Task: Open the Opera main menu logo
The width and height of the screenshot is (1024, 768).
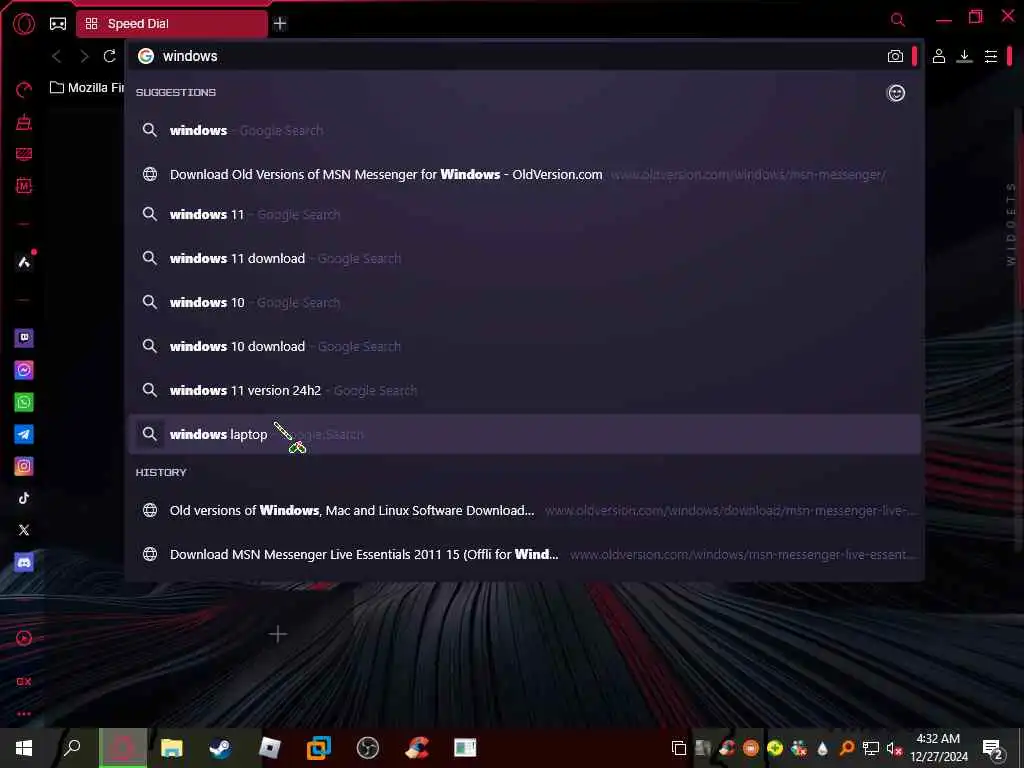Action: coord(24,24)
